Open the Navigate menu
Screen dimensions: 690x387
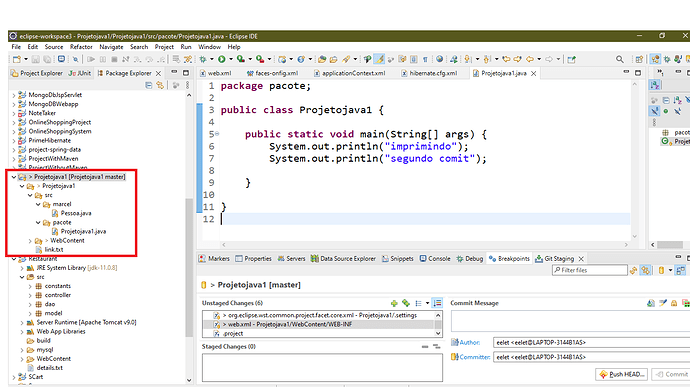[111, 47]
